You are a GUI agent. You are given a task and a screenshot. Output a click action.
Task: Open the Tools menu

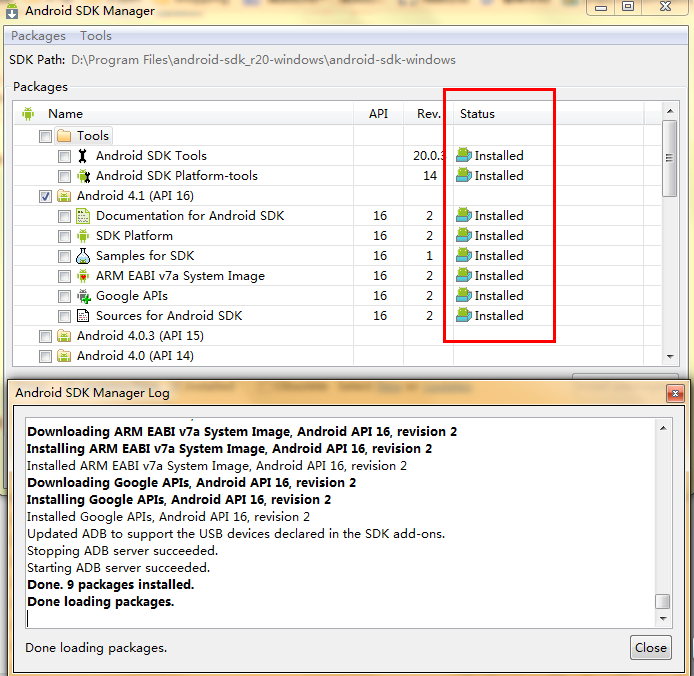coord(96,36)
